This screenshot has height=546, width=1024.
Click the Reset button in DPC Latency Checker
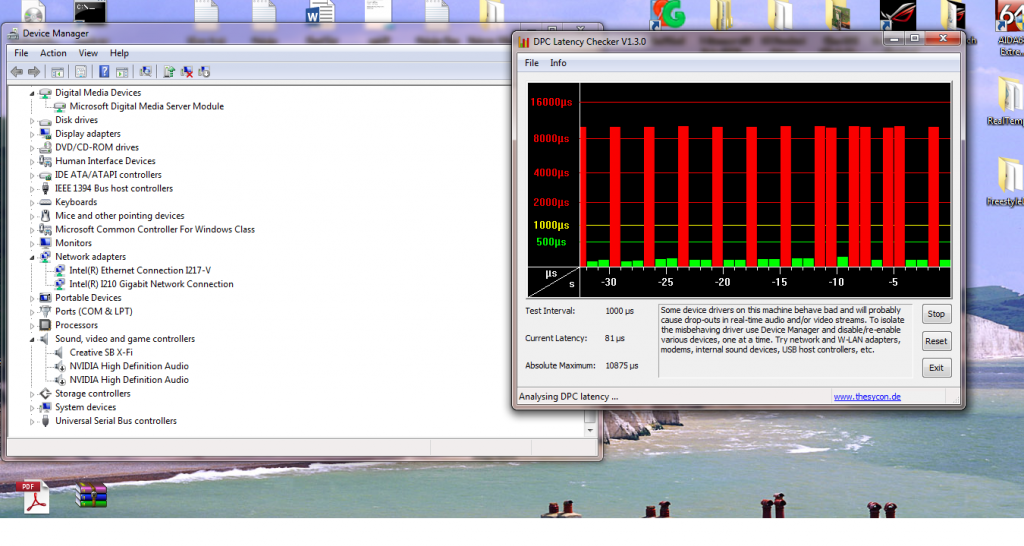(936, 341)
